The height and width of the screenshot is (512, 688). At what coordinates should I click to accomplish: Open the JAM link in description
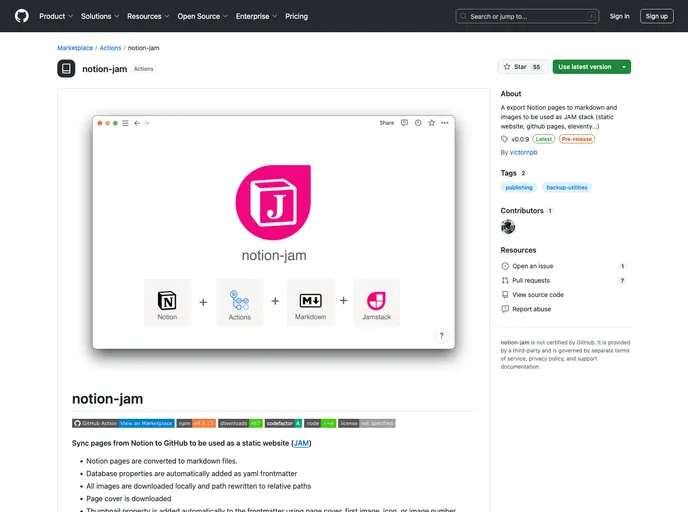[x=301, y=443]
